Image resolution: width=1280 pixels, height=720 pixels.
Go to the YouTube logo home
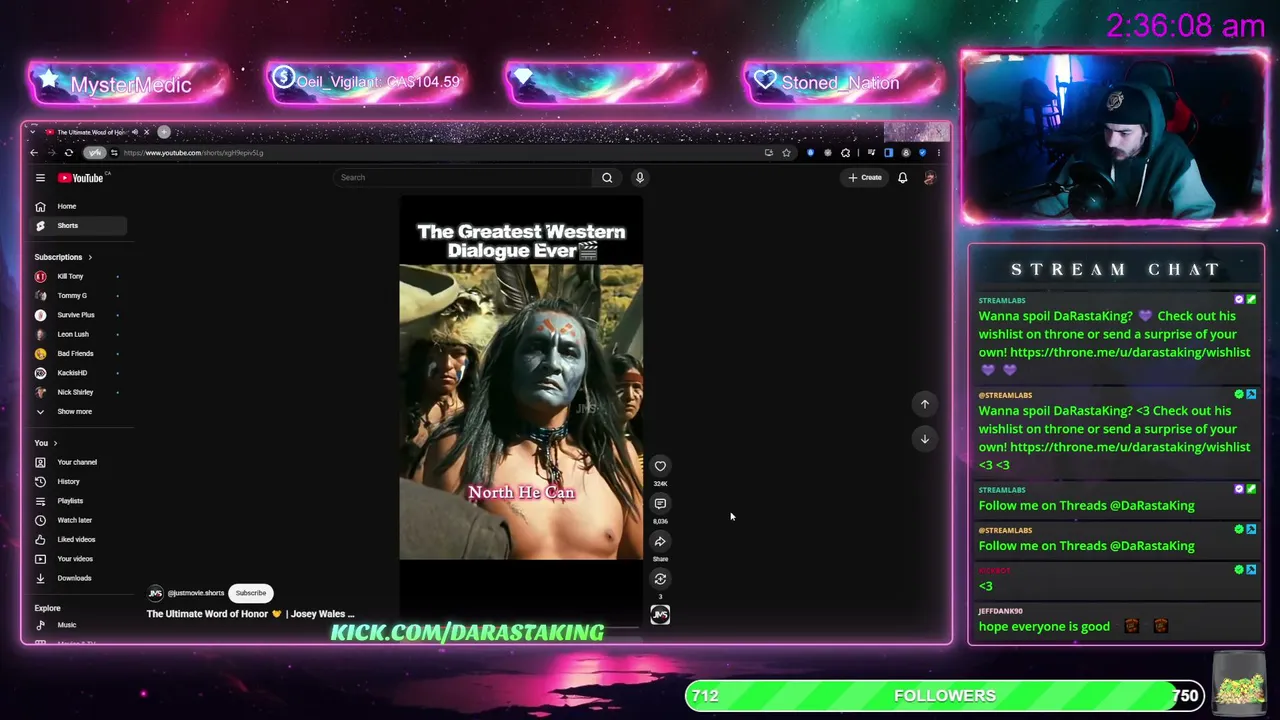(x=82, y=178)
